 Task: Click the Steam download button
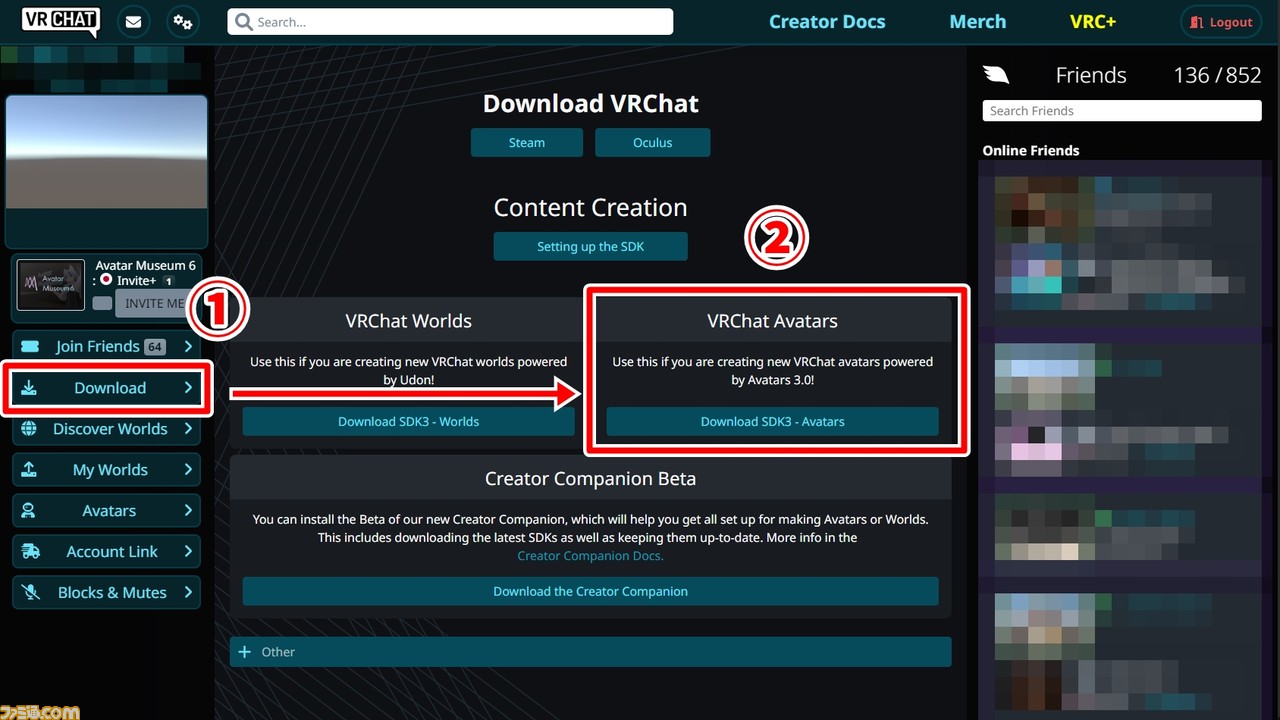[527, 142]
